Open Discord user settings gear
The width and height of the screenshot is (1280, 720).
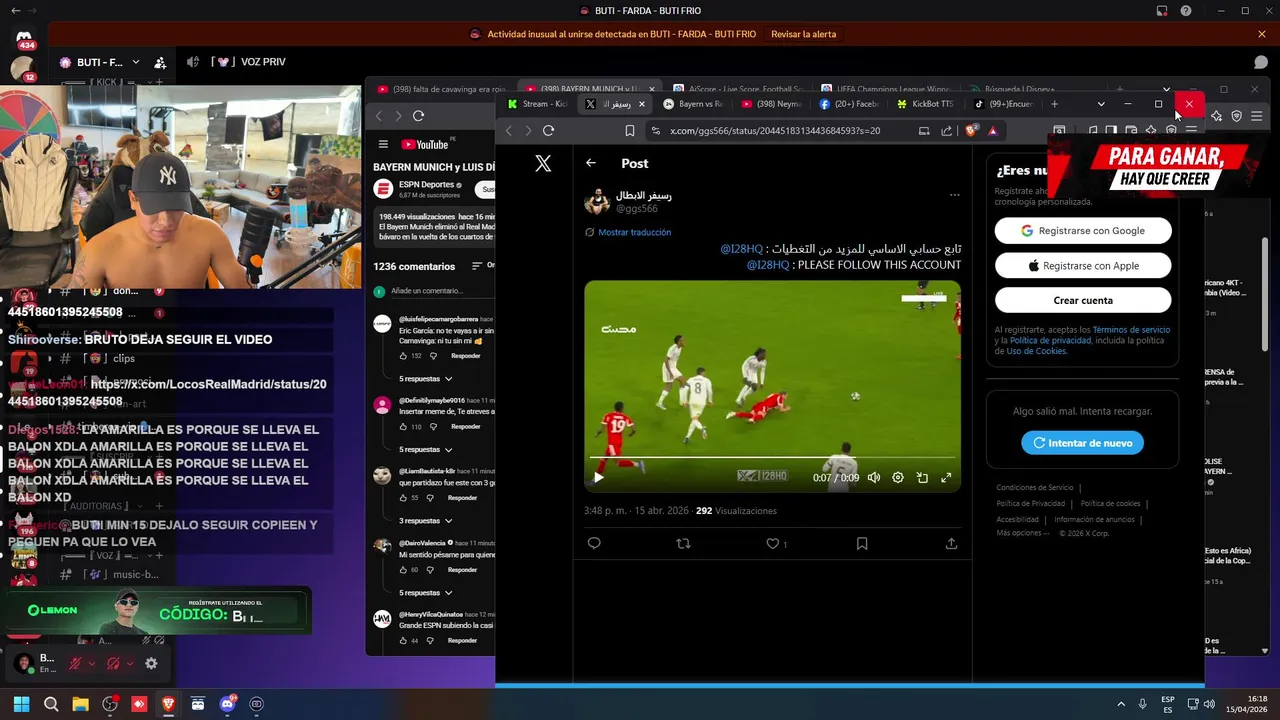pos(151,663)
